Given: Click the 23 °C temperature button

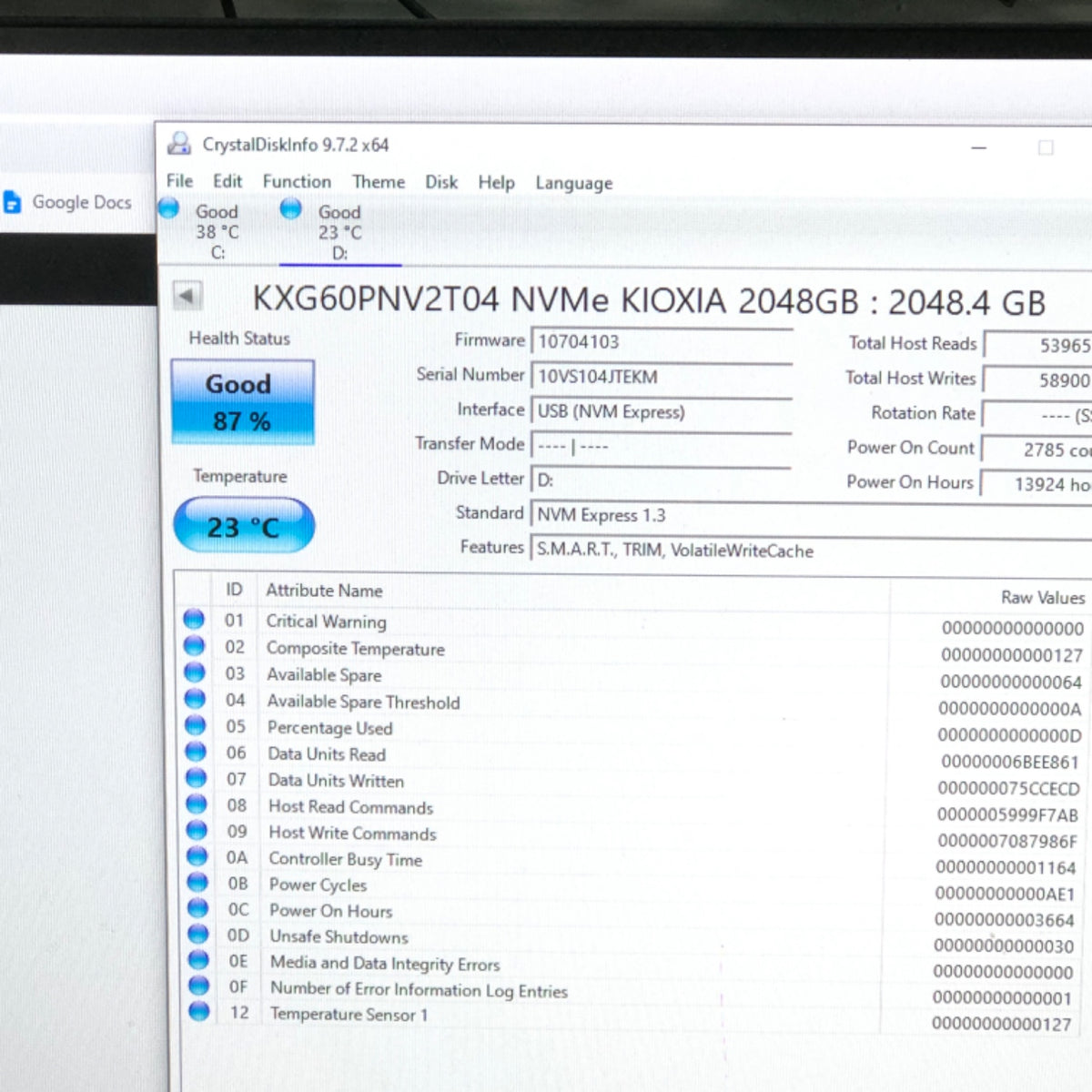Looking at the screenshot, I should (x=243, y=525).
